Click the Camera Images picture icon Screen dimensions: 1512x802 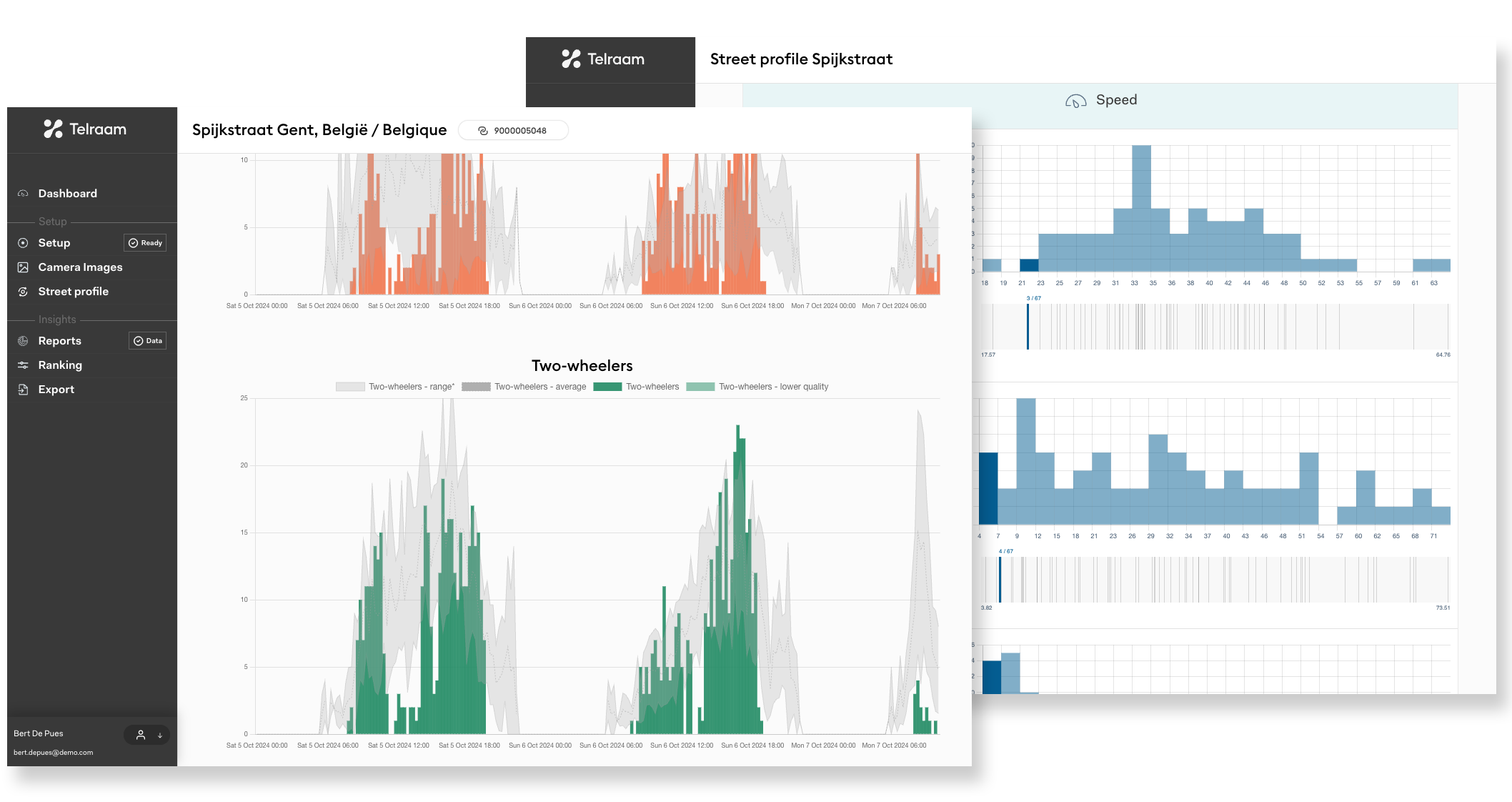[x=23, y=267]
